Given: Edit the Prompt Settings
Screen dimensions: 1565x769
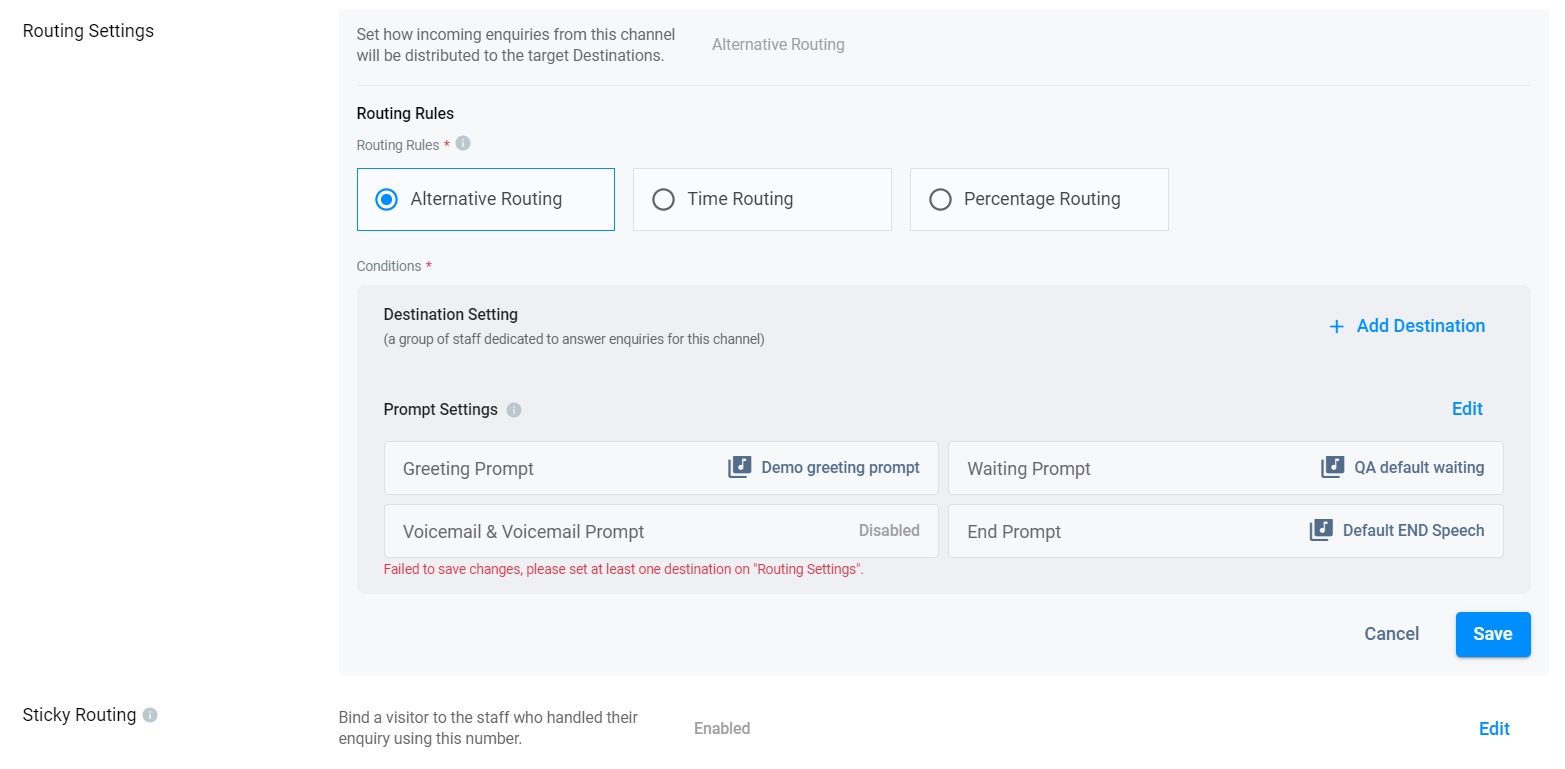Looking at the screenshot, I should [x=1467, y=408].
